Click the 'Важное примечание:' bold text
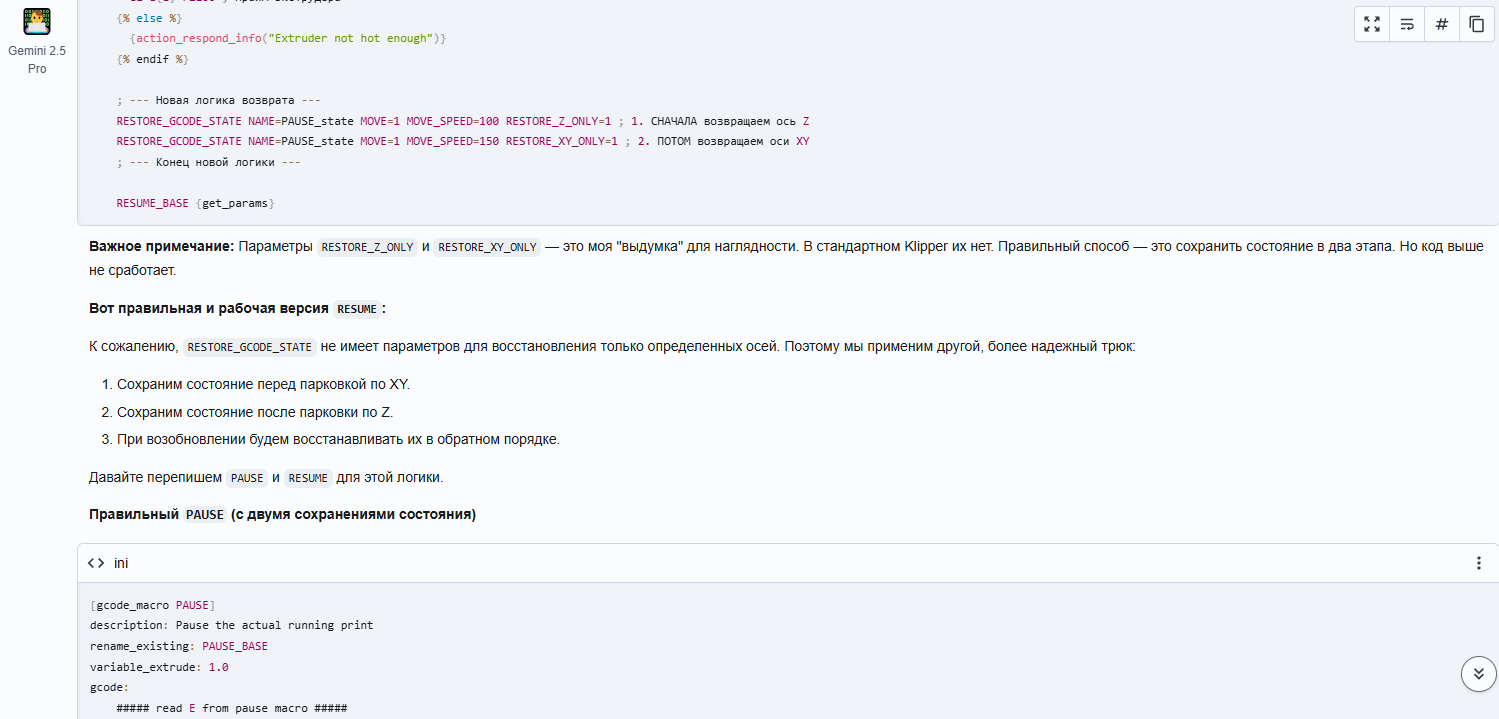Image resolution: width=1499 pixels, height=719 pixels. (162, 246)
